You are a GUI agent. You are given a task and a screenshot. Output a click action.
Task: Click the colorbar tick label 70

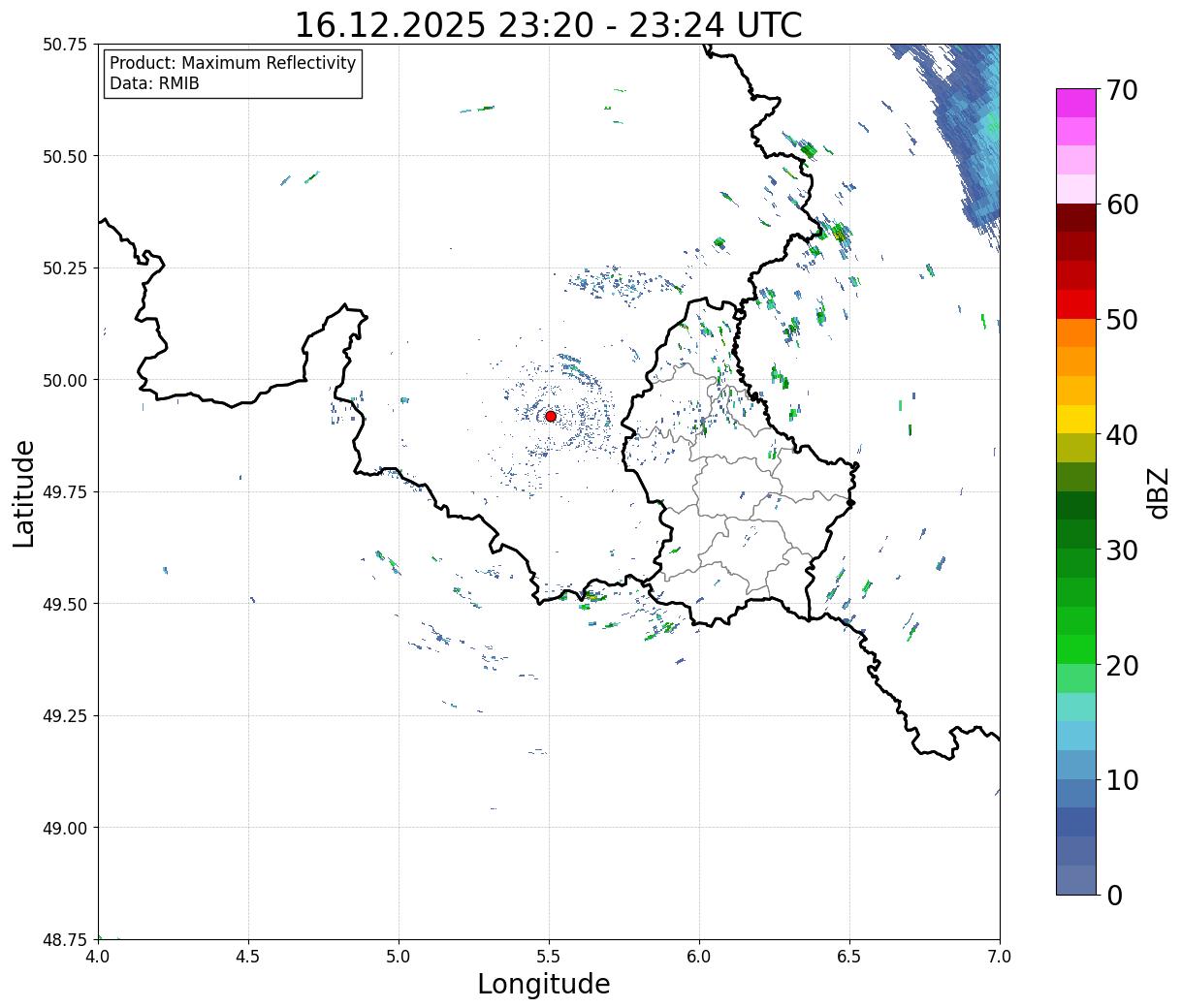click(x=1121, y=90)
